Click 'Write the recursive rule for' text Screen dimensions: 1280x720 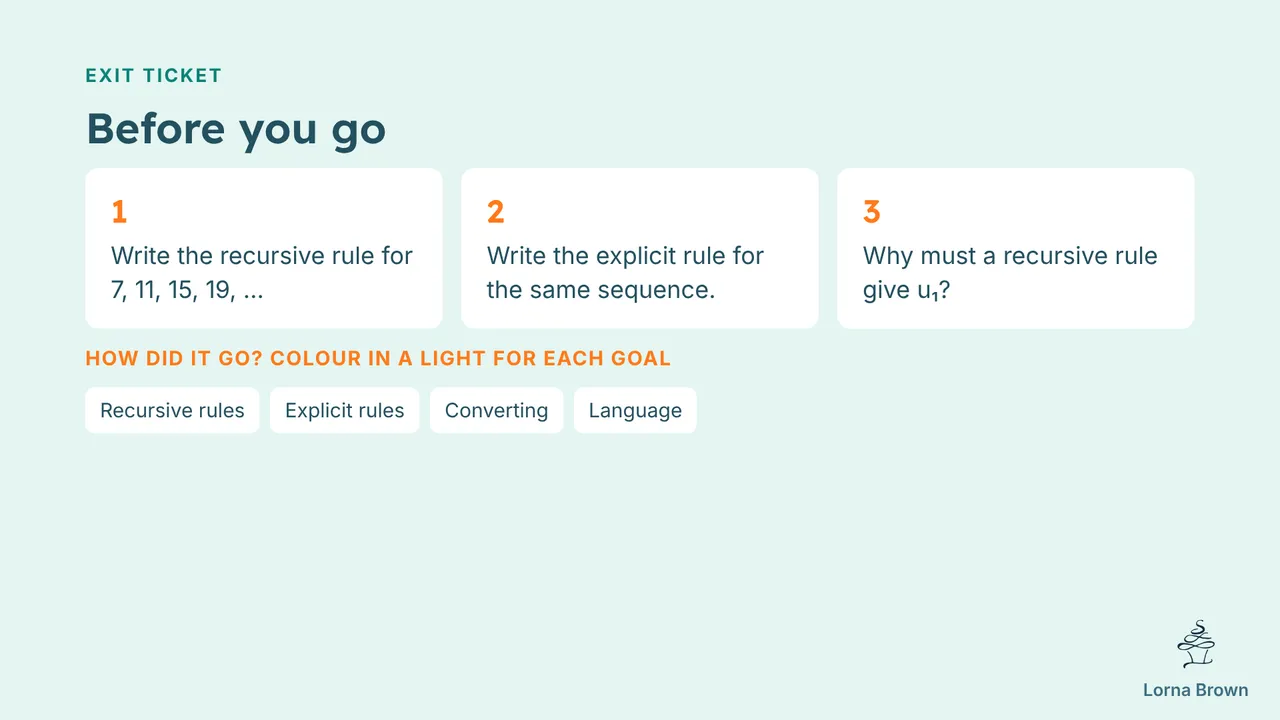click(262, 256)
